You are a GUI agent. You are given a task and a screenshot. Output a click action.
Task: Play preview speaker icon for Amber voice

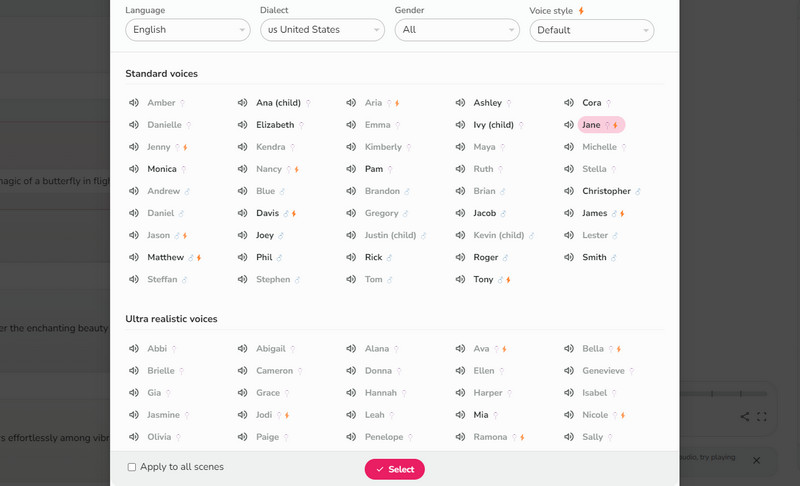pyautogui.click(x=133, y=103)
